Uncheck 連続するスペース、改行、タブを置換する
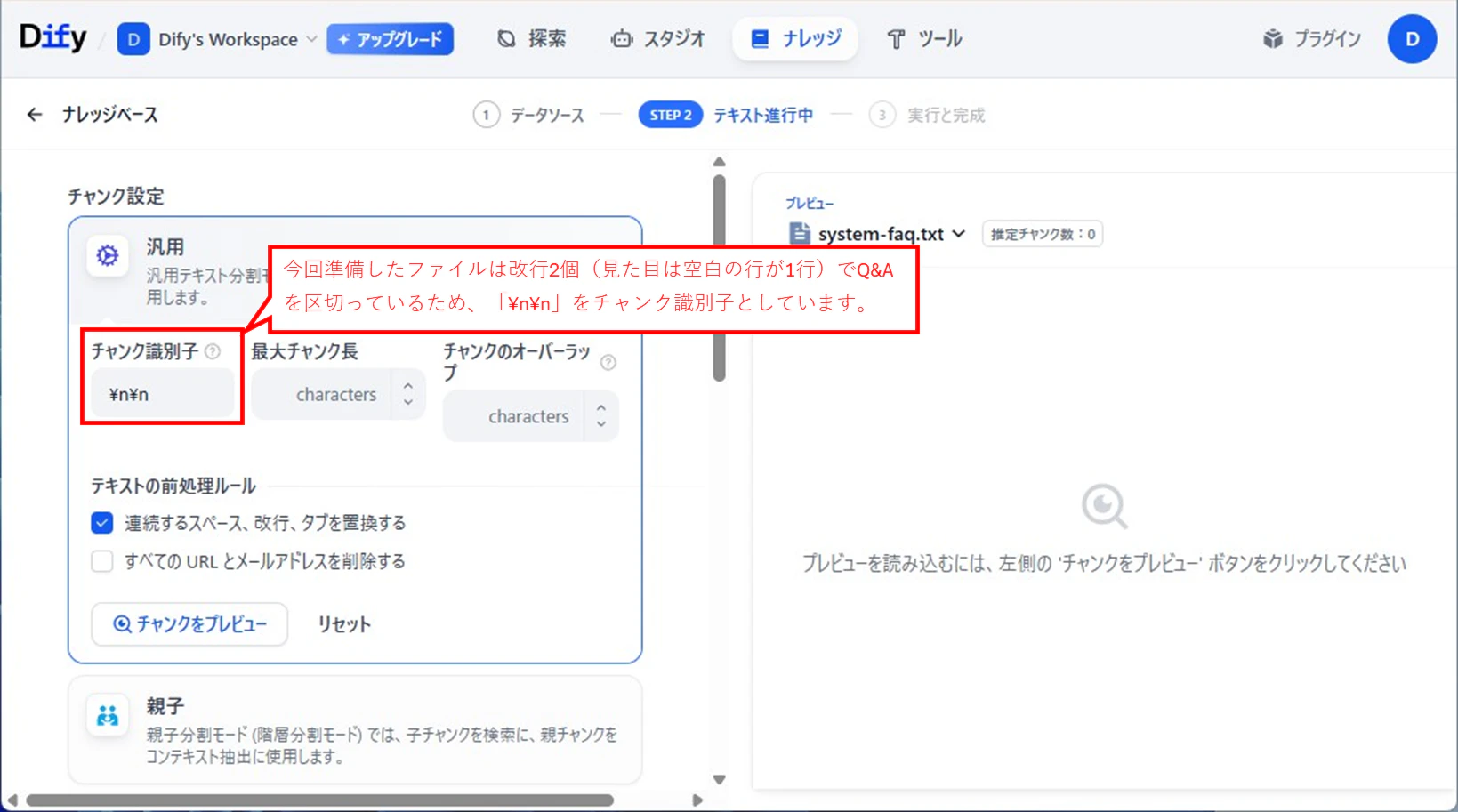The width and height of the screenshot is (1458, 812). click(x=102, y=523)
